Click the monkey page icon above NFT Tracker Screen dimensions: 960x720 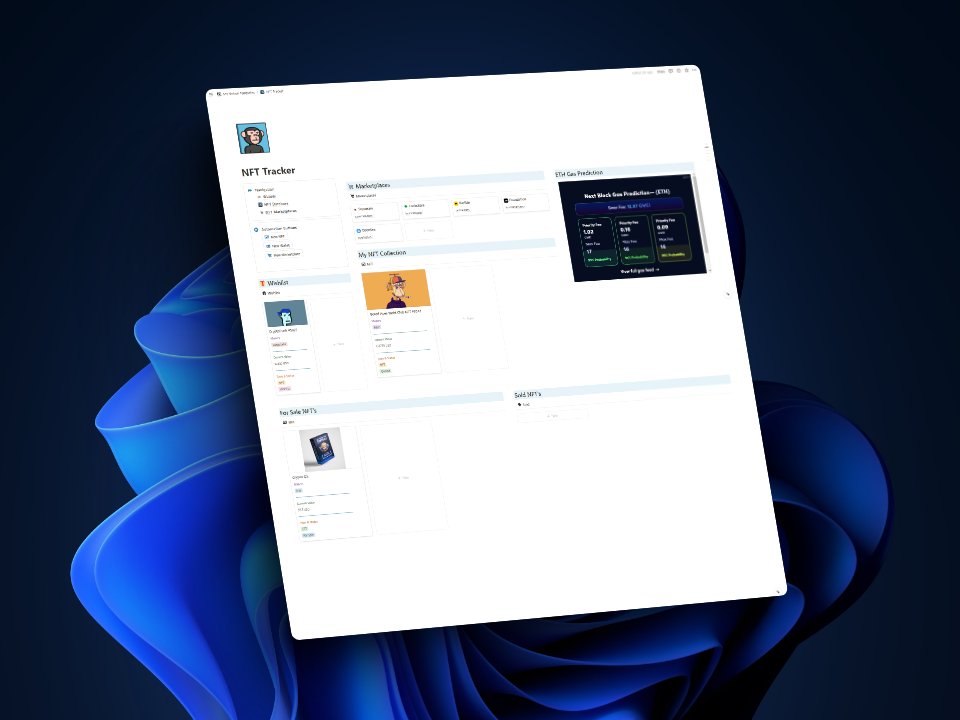pyautogui.click(x=252, y=138)
